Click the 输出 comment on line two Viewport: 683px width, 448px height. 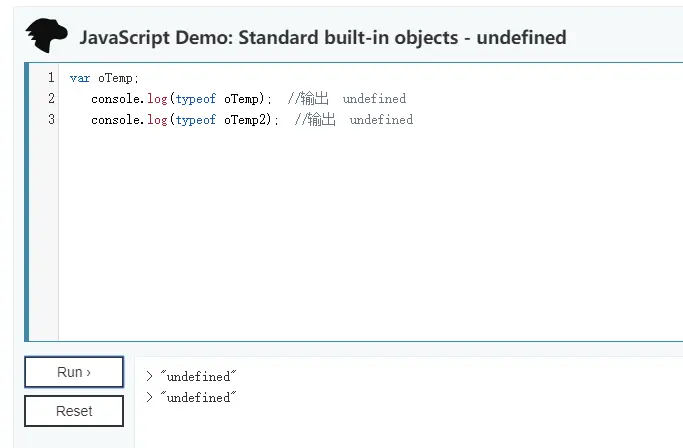(x=314, y=98)
